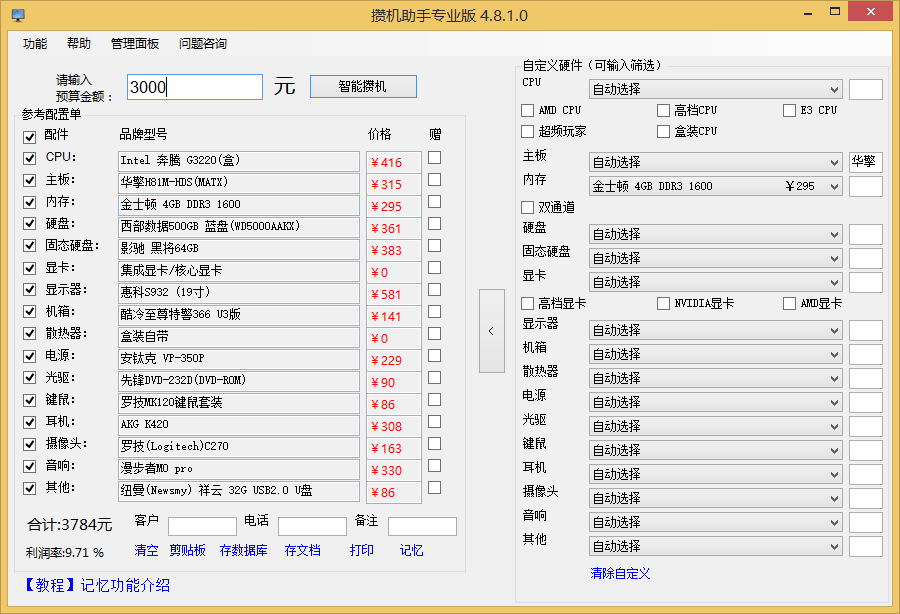Click the 记忆 link
900x614 pixels.
click(412, 550)
